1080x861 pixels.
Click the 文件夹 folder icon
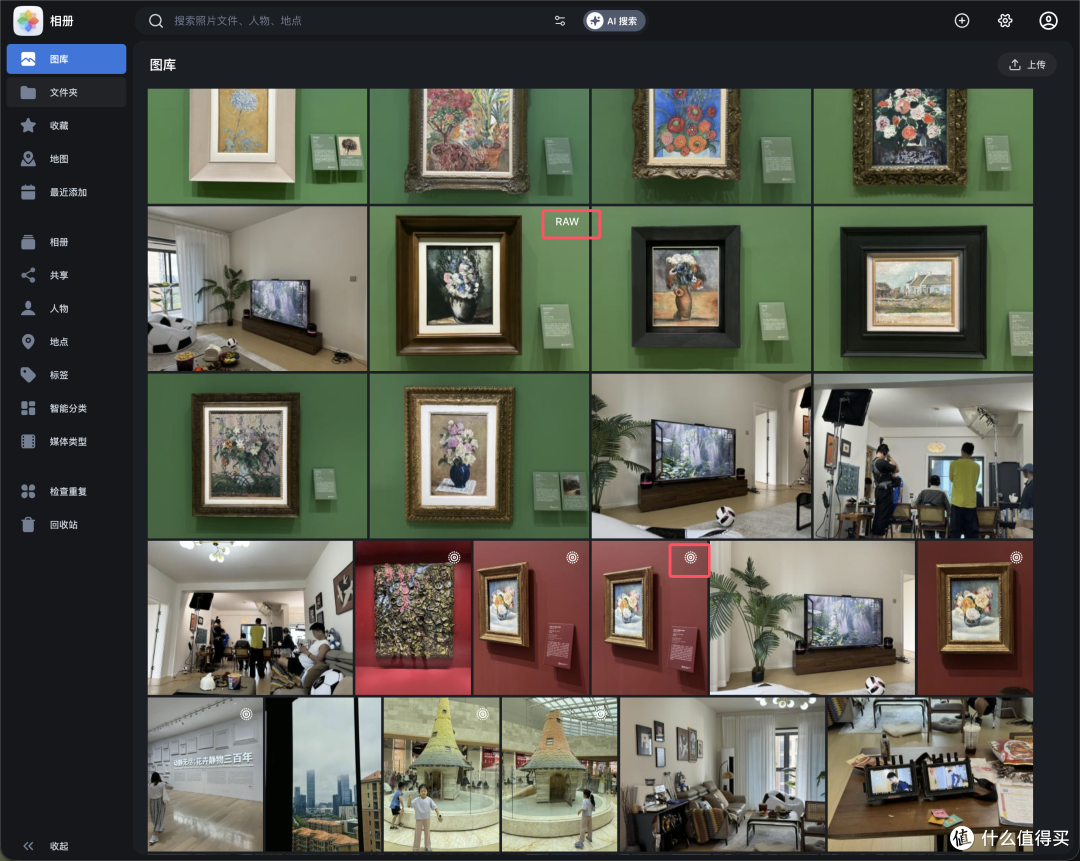point(28,92)
